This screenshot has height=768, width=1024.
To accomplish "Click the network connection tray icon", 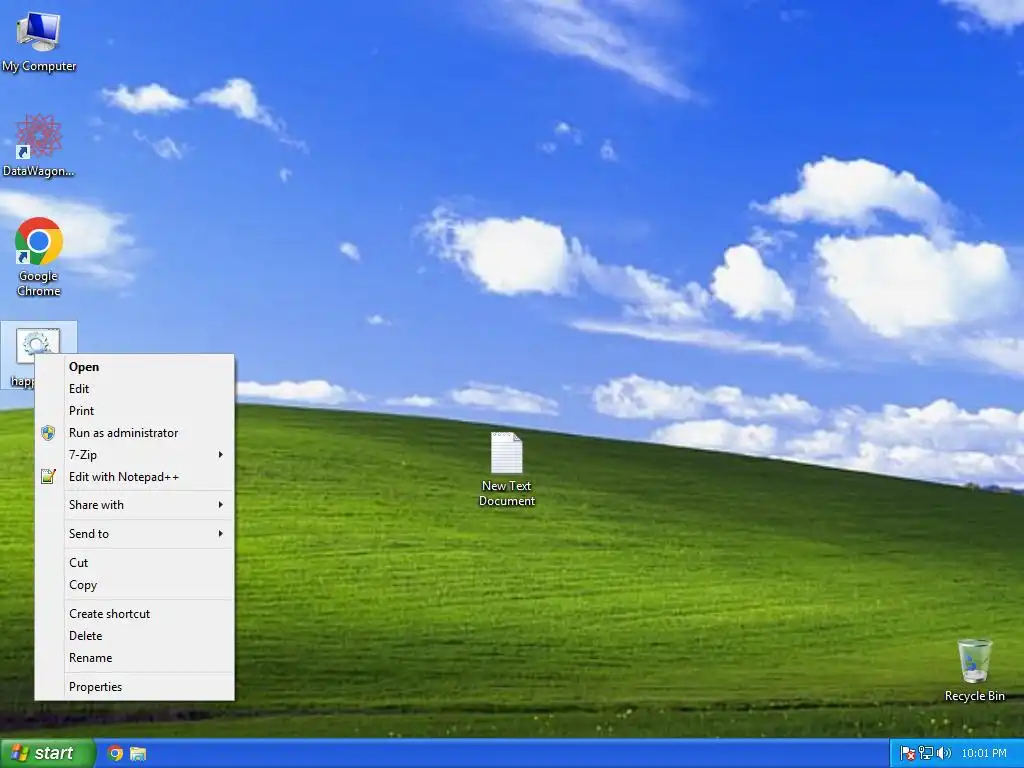I will click(925, 753).
